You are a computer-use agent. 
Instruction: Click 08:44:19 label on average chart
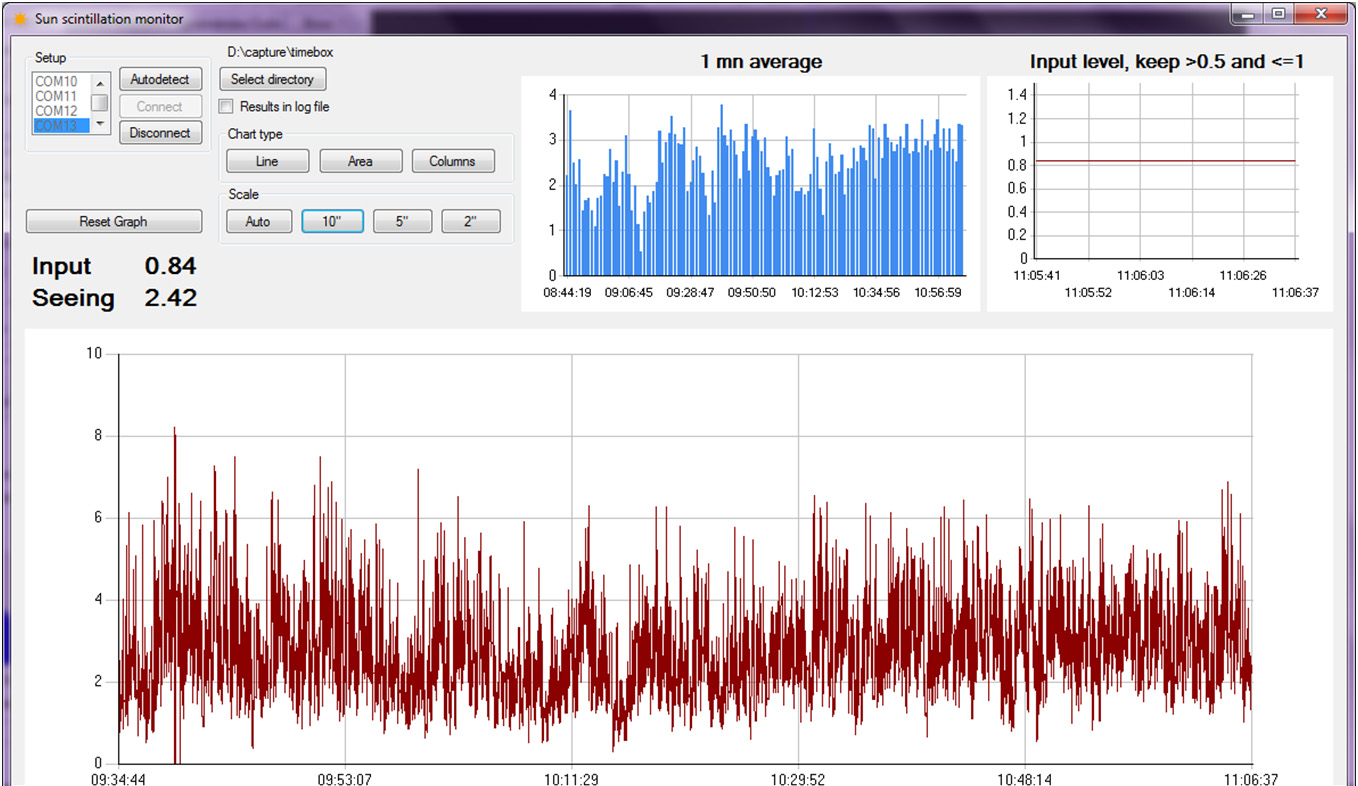tap(568, 294)
